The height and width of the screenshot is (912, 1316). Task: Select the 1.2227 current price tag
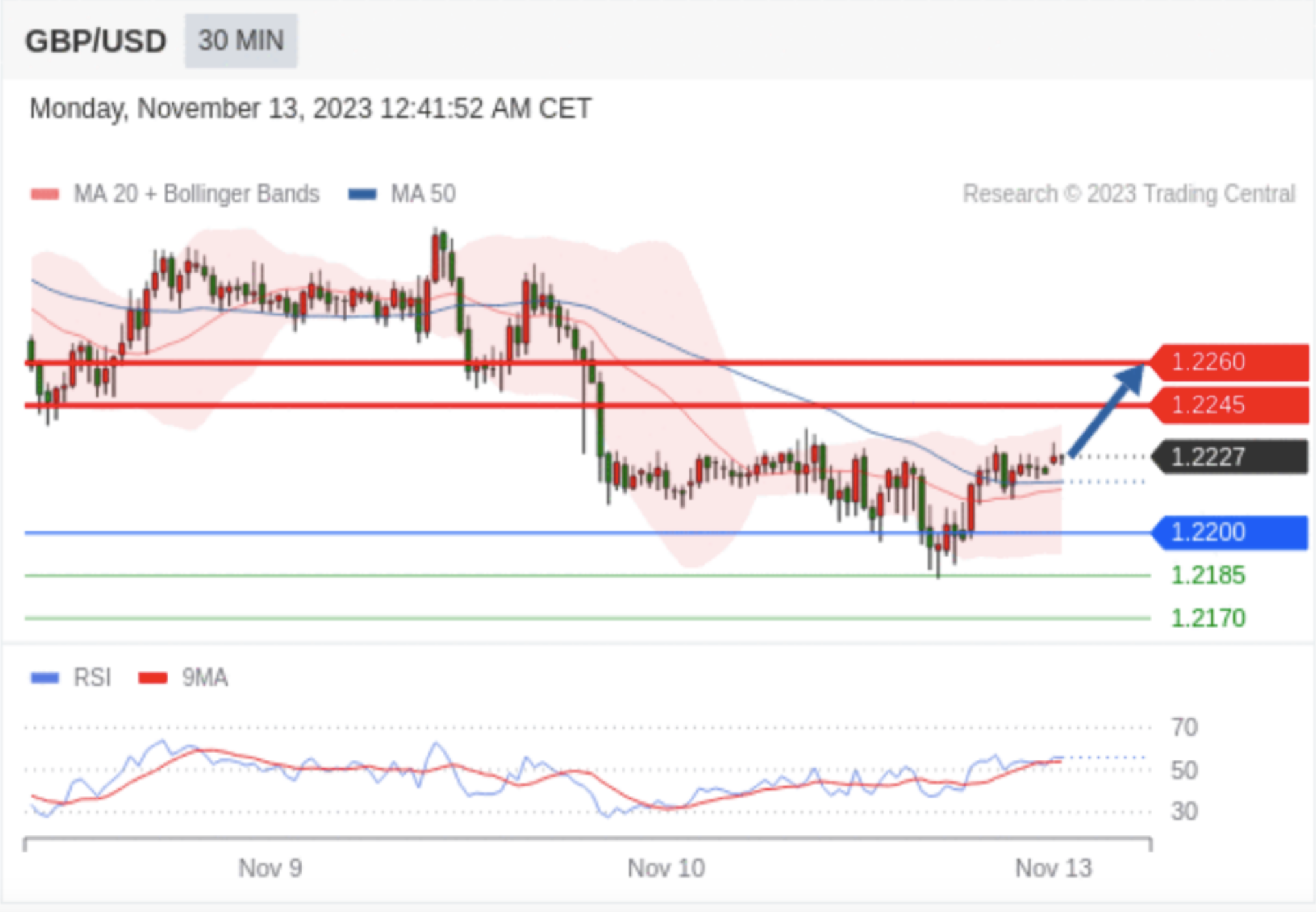pyautogui.click(x=1229, y=457)
